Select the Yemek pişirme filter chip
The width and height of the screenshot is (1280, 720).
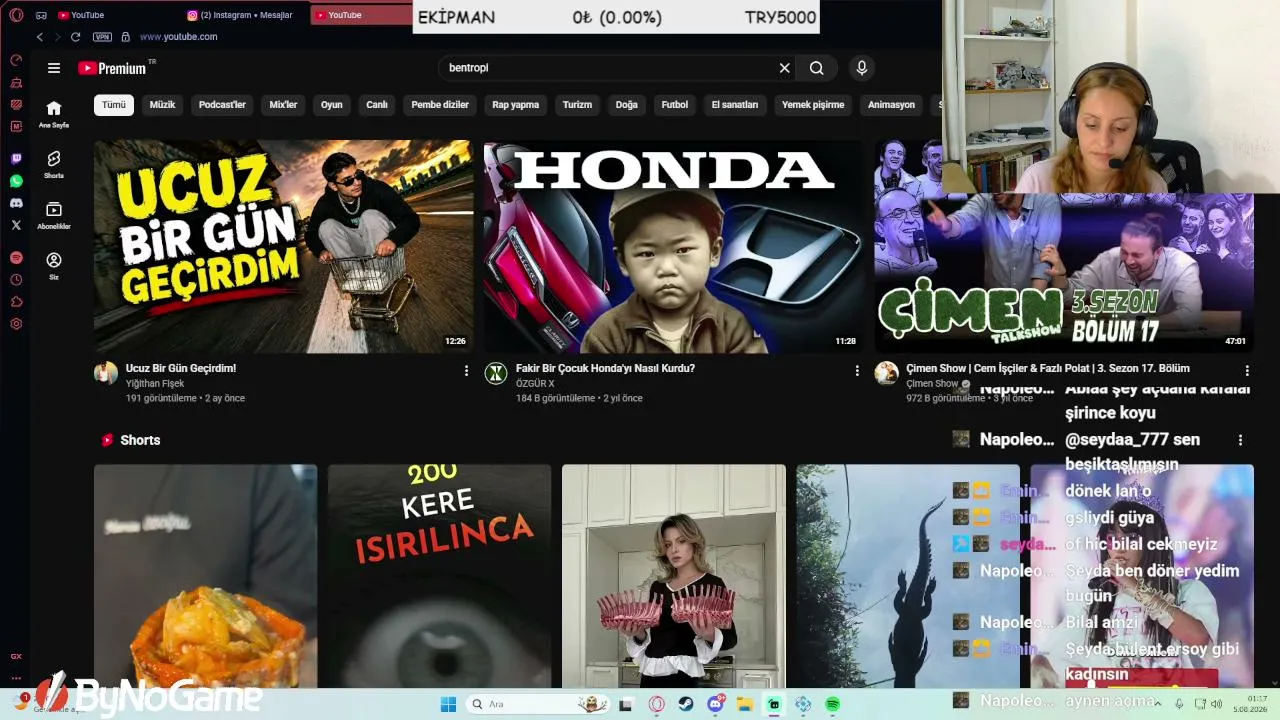tap(813, 105)
